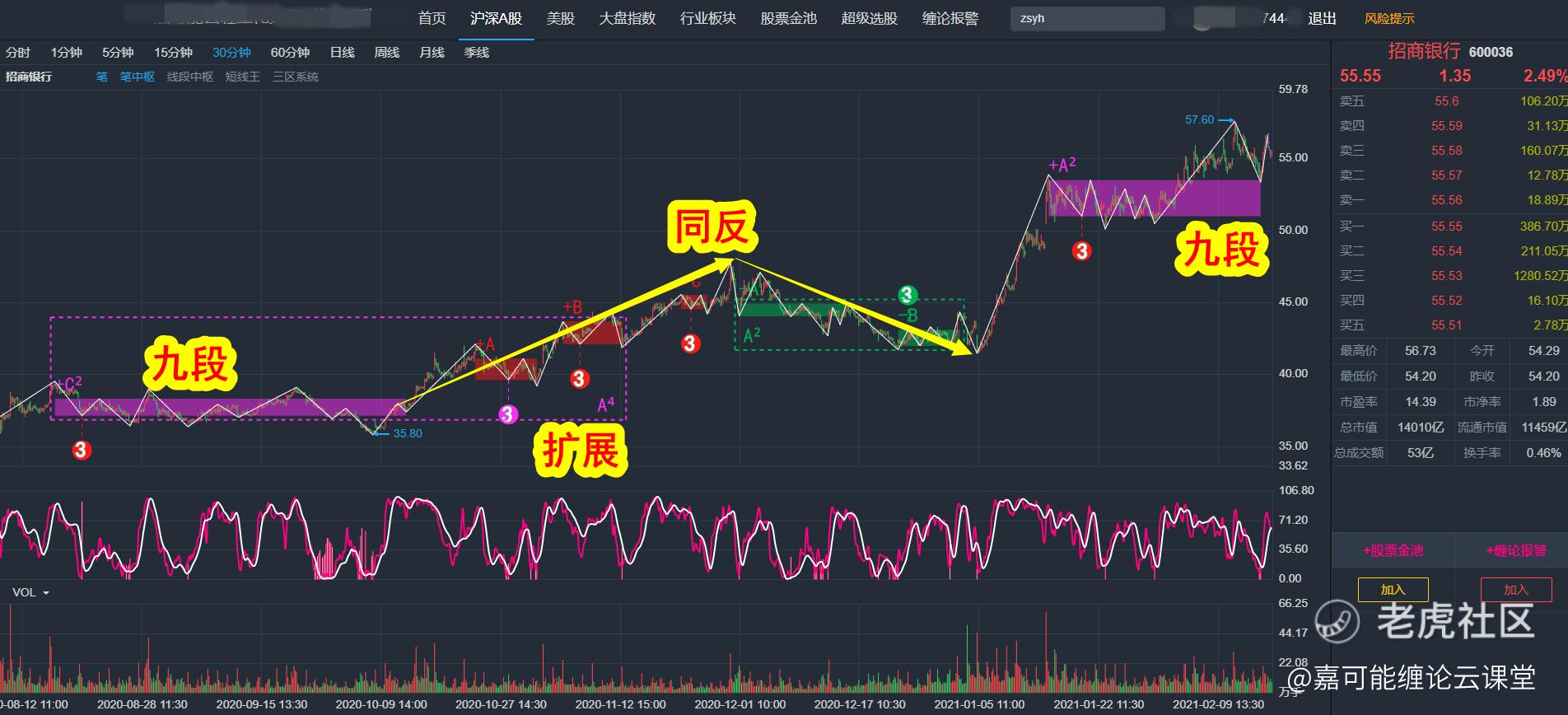Click the 市盈率 value 14.39
1568x715 pixels.
pyautogui.click(x=1420, y=402)
